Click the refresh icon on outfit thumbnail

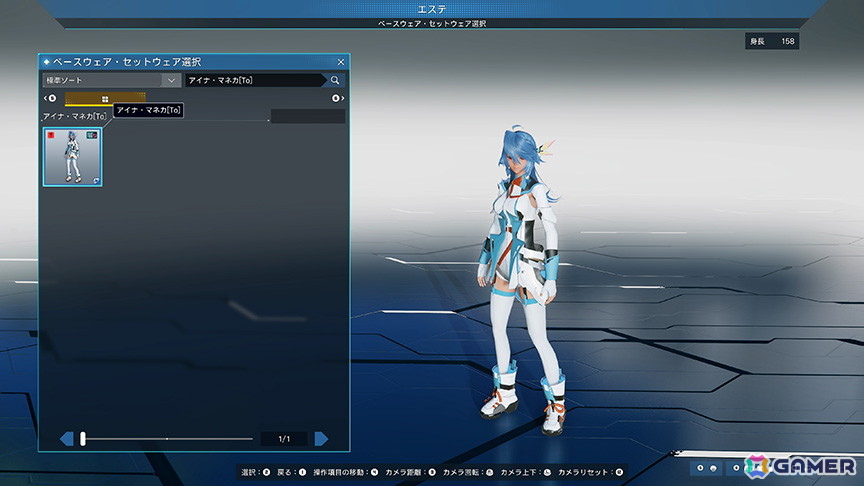96,180
